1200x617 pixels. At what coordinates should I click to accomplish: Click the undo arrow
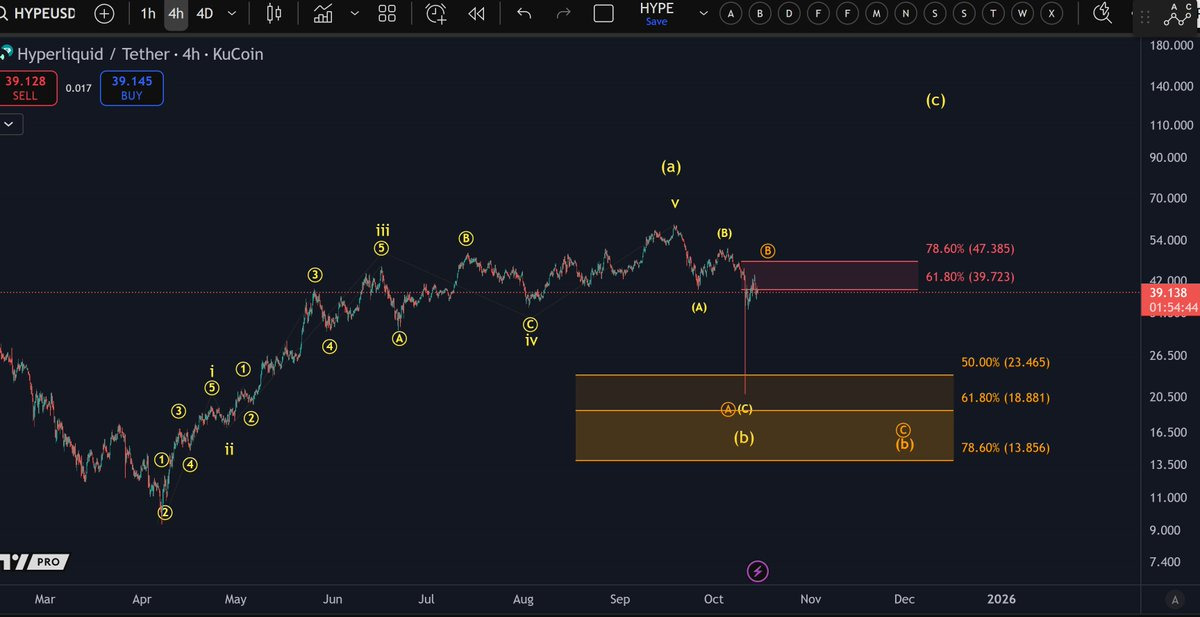[x=524, y=14]
